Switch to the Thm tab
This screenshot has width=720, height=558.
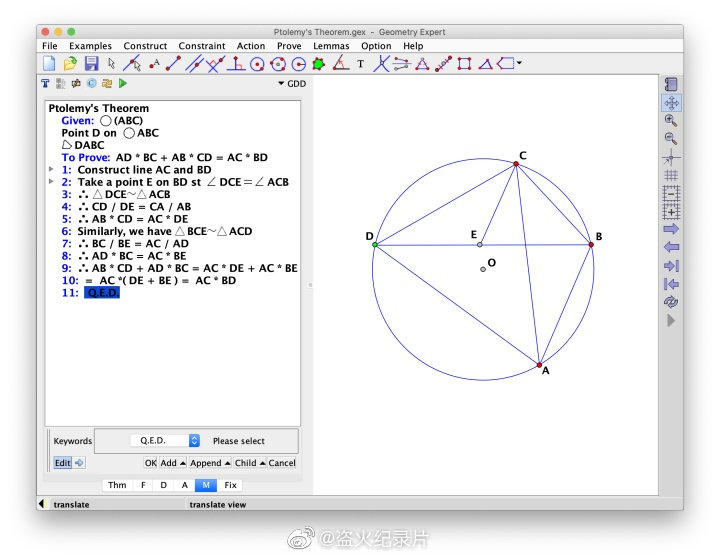point(117,485)
